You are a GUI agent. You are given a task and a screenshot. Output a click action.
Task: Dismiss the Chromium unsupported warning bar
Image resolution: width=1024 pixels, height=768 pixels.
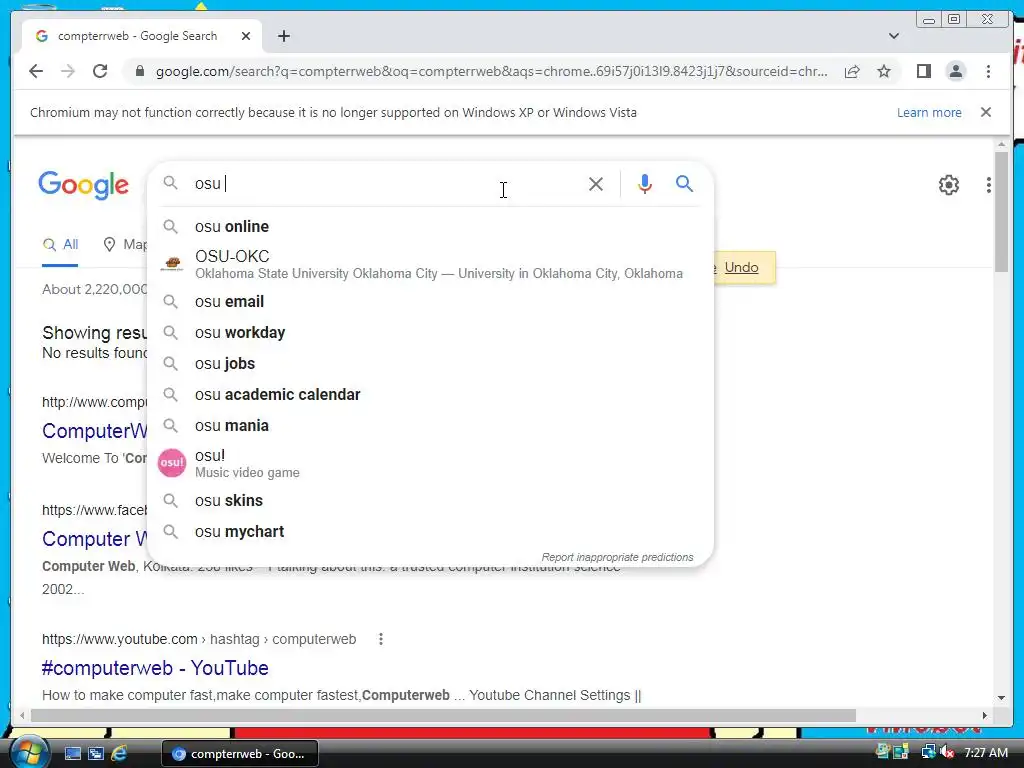tap(985, 112)
